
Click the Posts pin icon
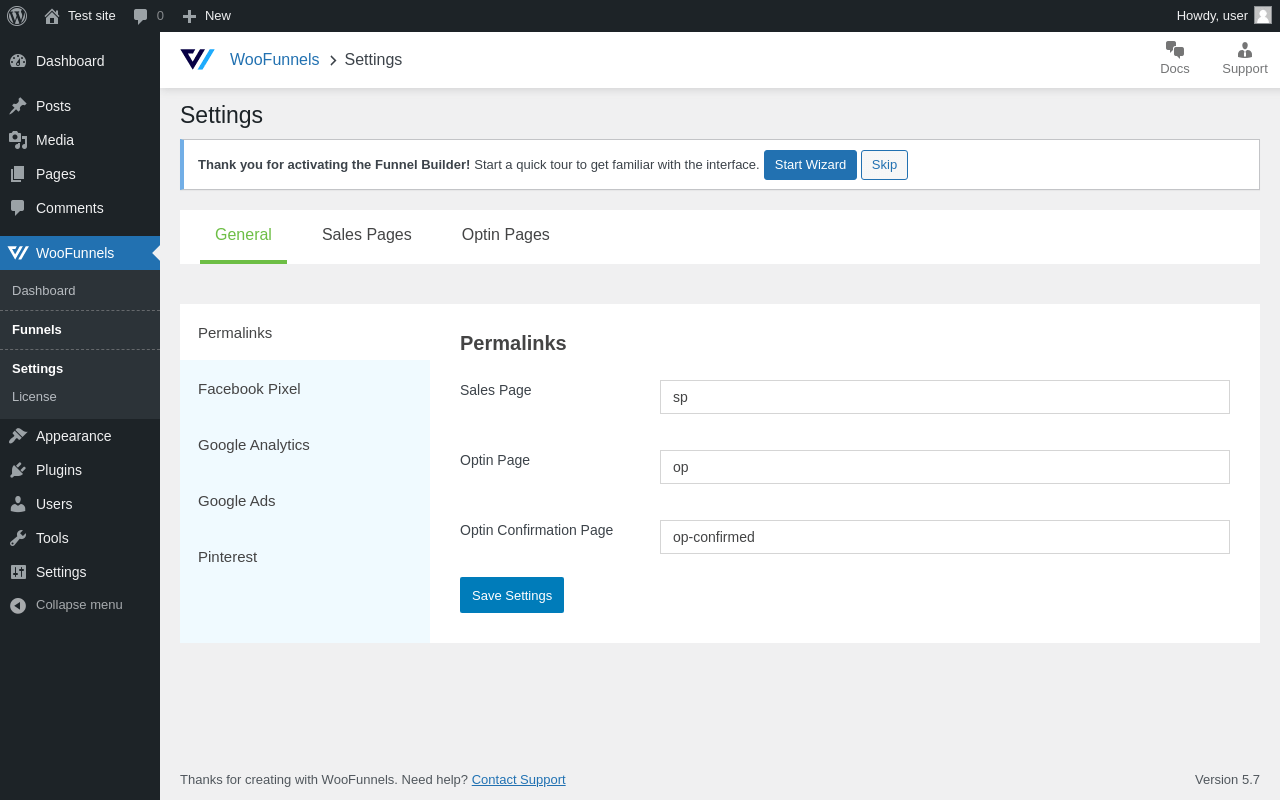click(x=18, y=106)
